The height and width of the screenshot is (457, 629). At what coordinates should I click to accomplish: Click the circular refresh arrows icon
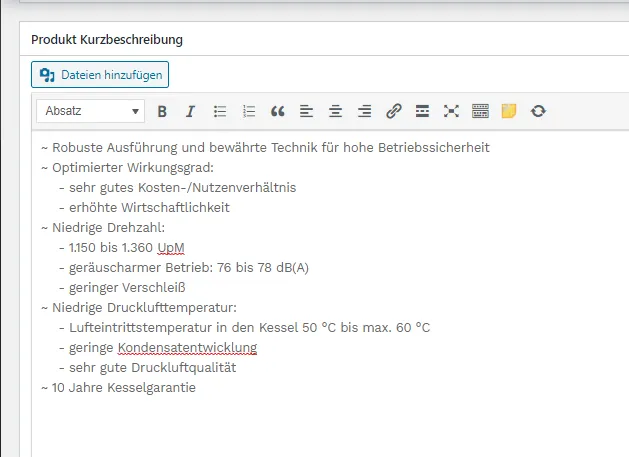[538, 111]
